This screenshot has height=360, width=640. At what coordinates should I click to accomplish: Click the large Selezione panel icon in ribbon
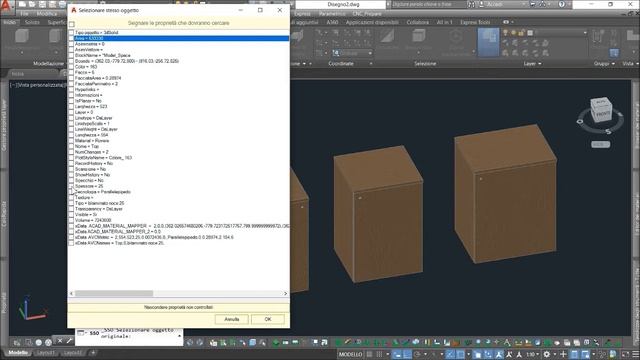click(x=488, y=42)
